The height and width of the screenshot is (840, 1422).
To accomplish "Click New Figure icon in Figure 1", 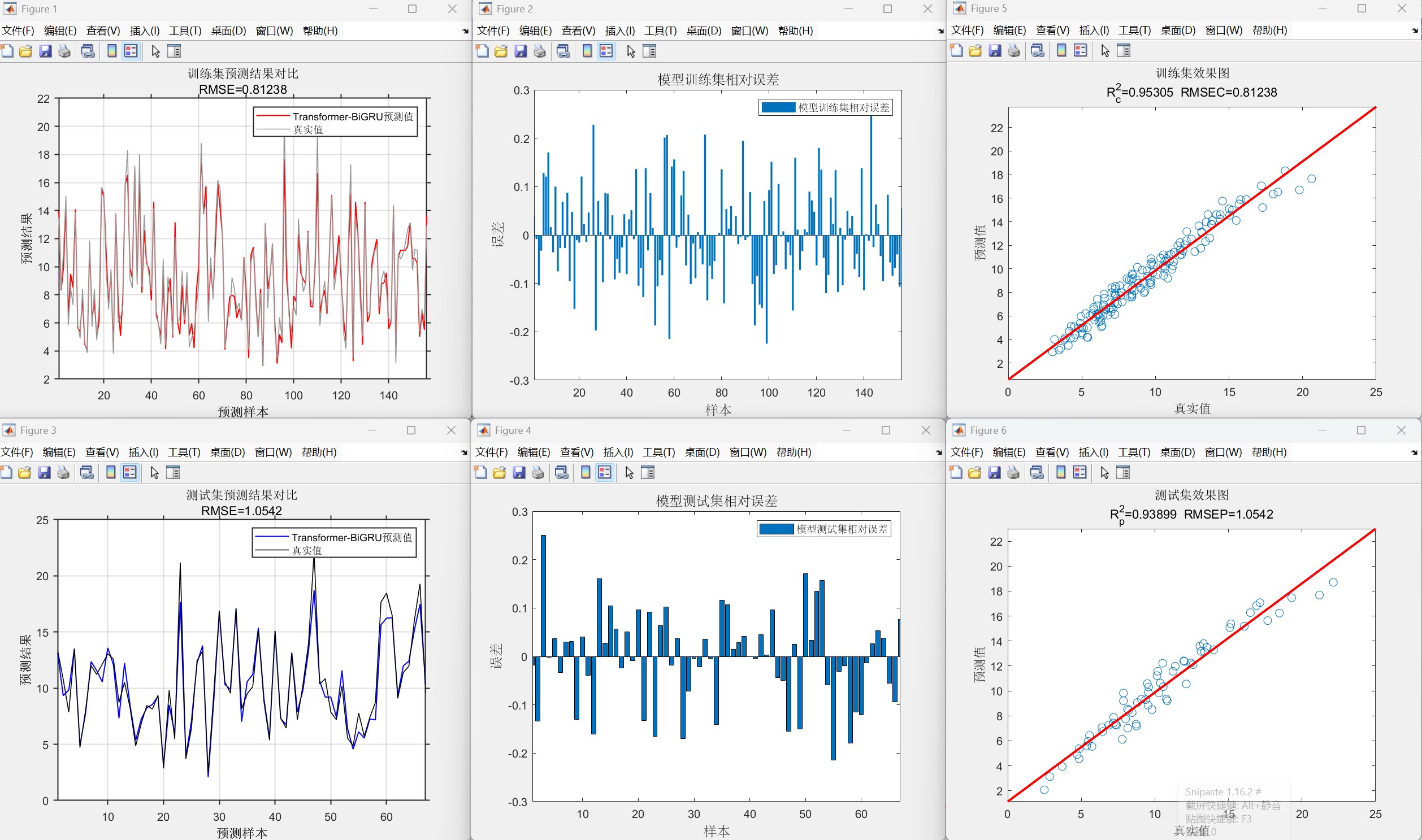I will pos(7,51).
